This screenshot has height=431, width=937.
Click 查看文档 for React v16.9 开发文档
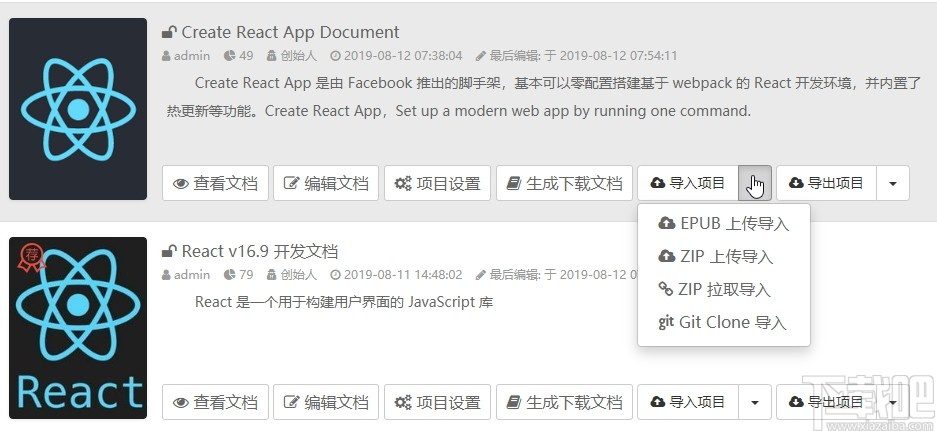click(x=215, y=402)
